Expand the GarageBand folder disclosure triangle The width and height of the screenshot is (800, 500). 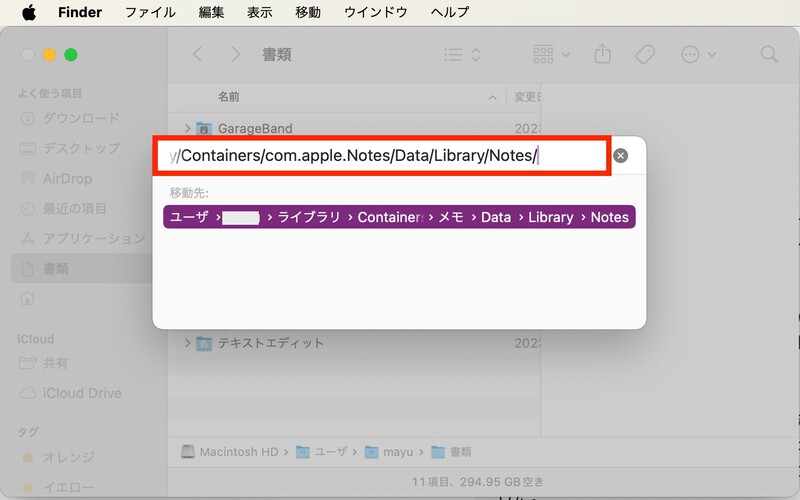tap(188, 128)
